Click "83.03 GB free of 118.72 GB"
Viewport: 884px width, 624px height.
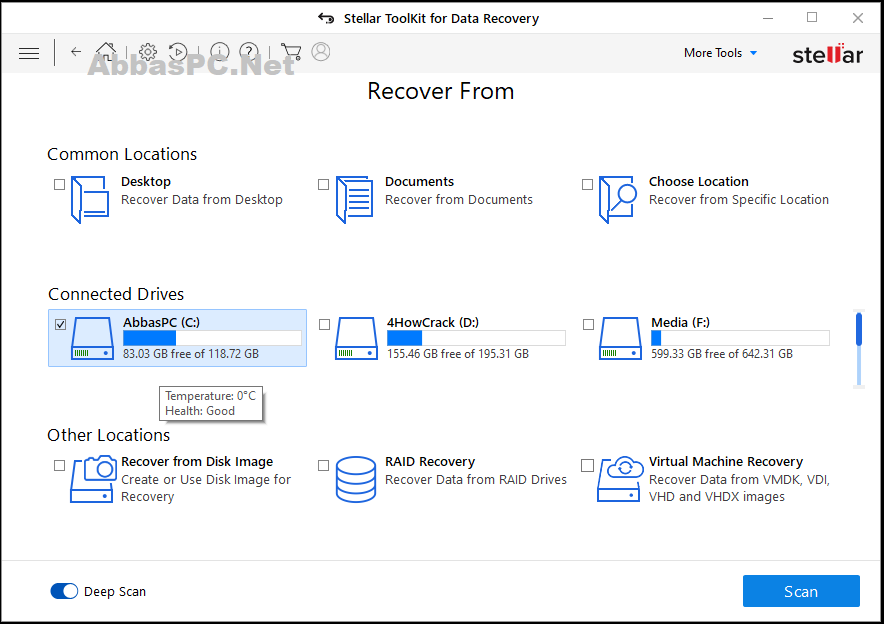[191, 354]
